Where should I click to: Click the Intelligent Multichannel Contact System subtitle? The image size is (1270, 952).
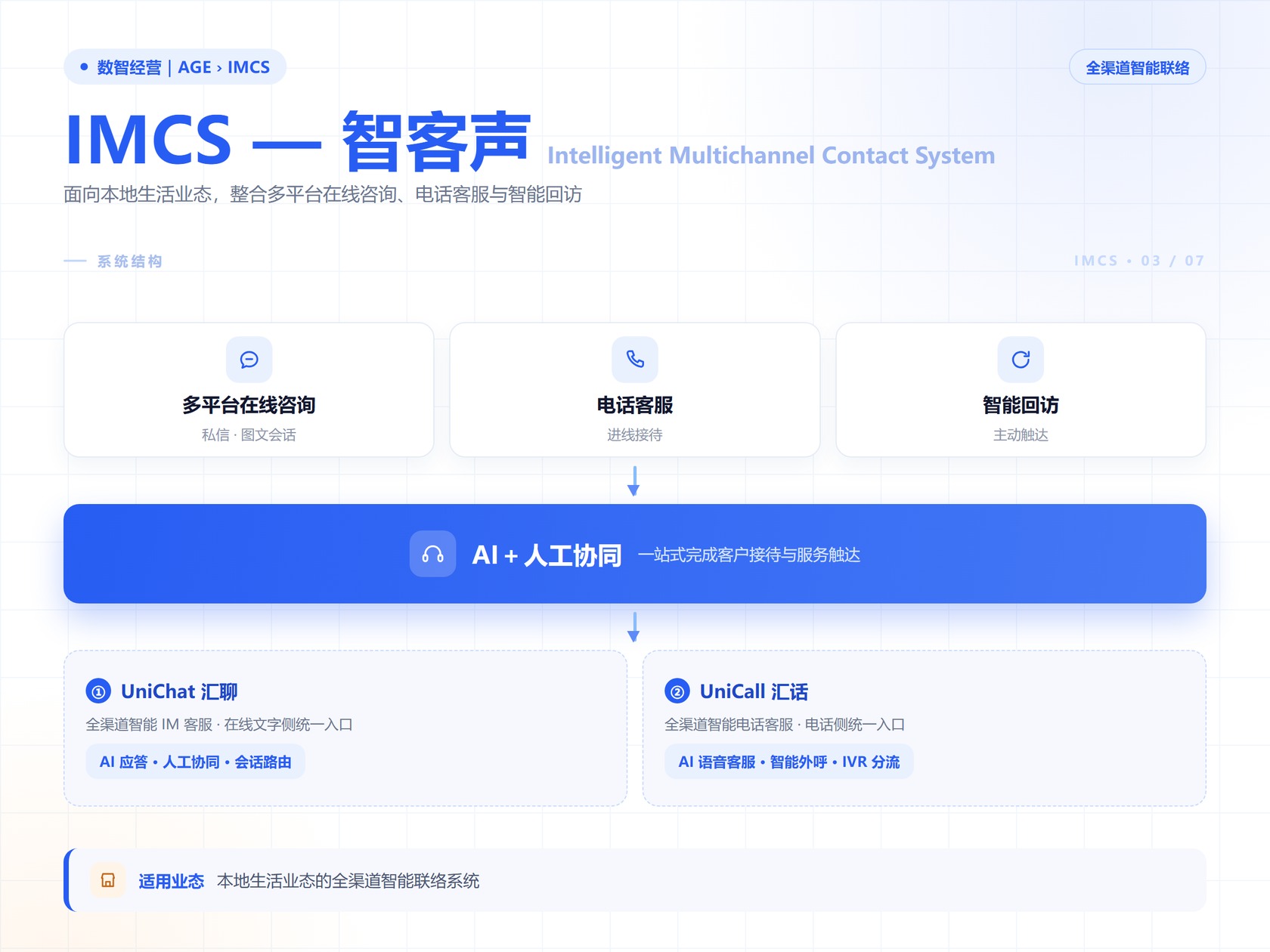coord(771,155)
